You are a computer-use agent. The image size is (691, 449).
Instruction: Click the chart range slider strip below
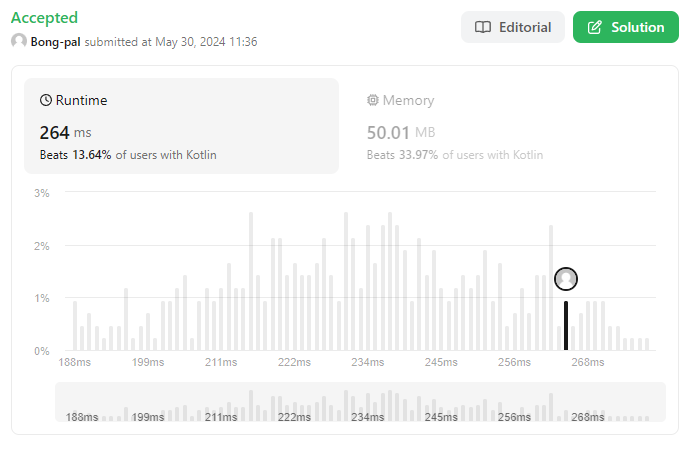(360, 402)
